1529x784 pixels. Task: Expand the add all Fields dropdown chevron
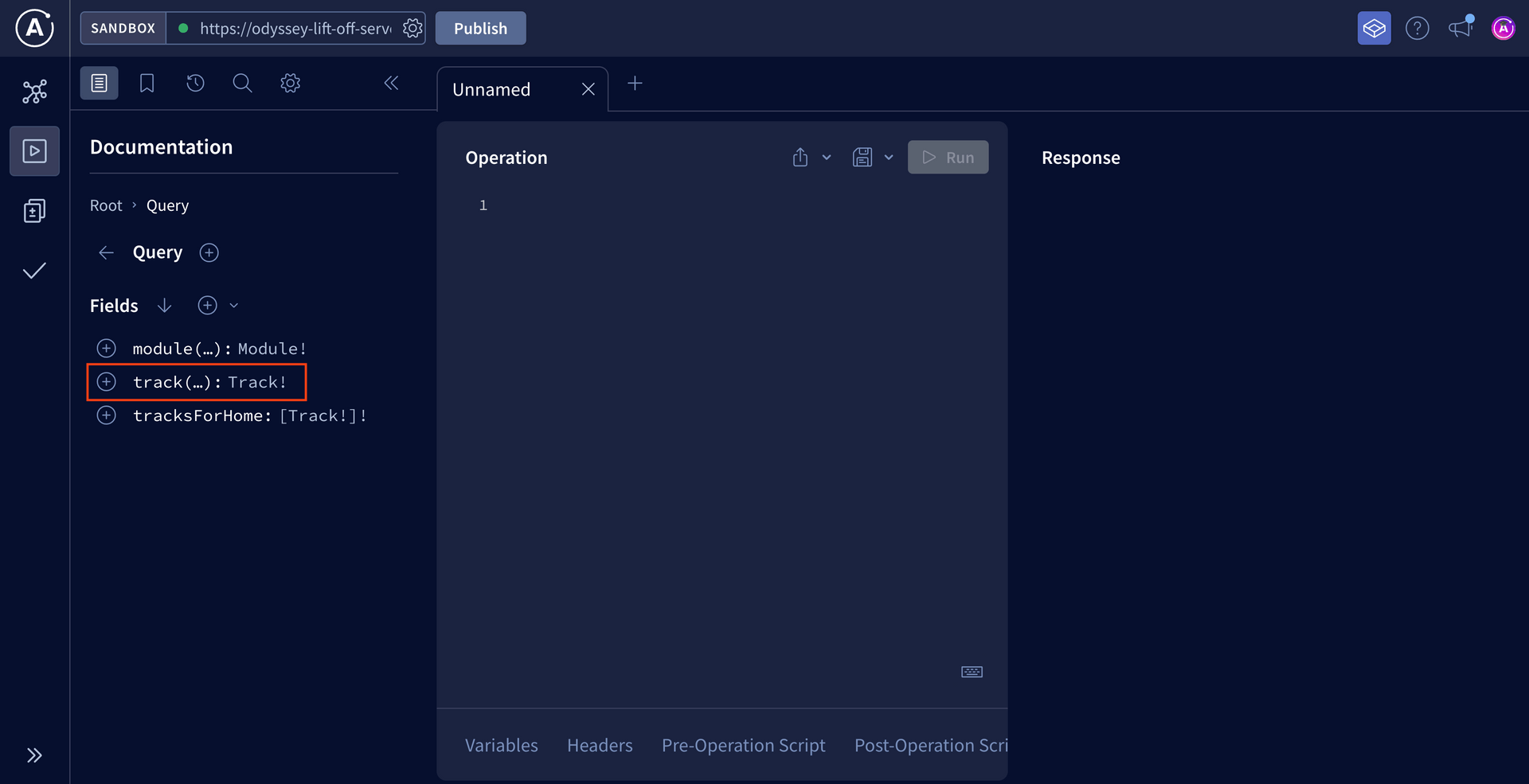click(234, 306)
